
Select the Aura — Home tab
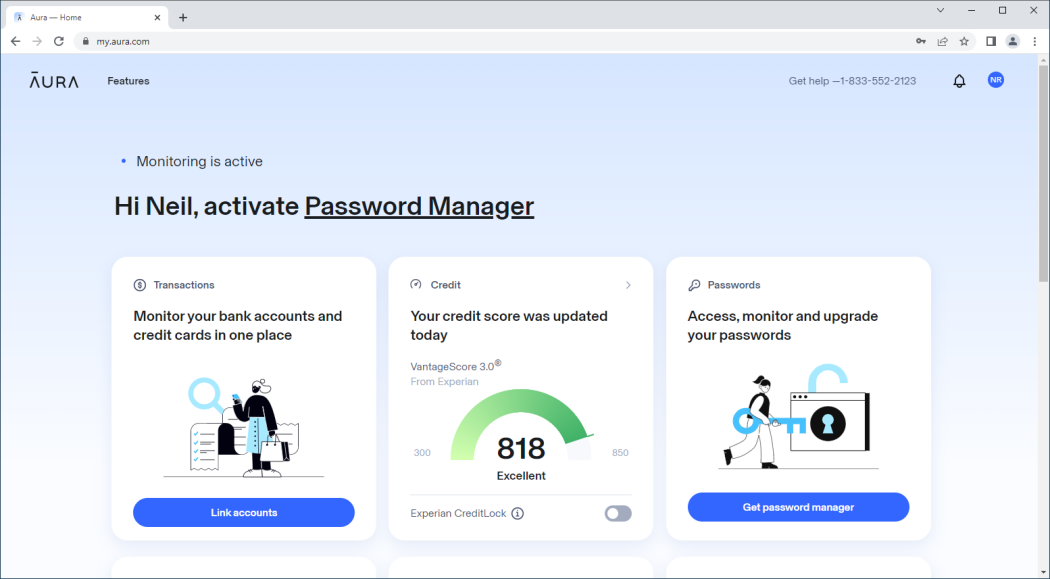click(x=87, y=17)
